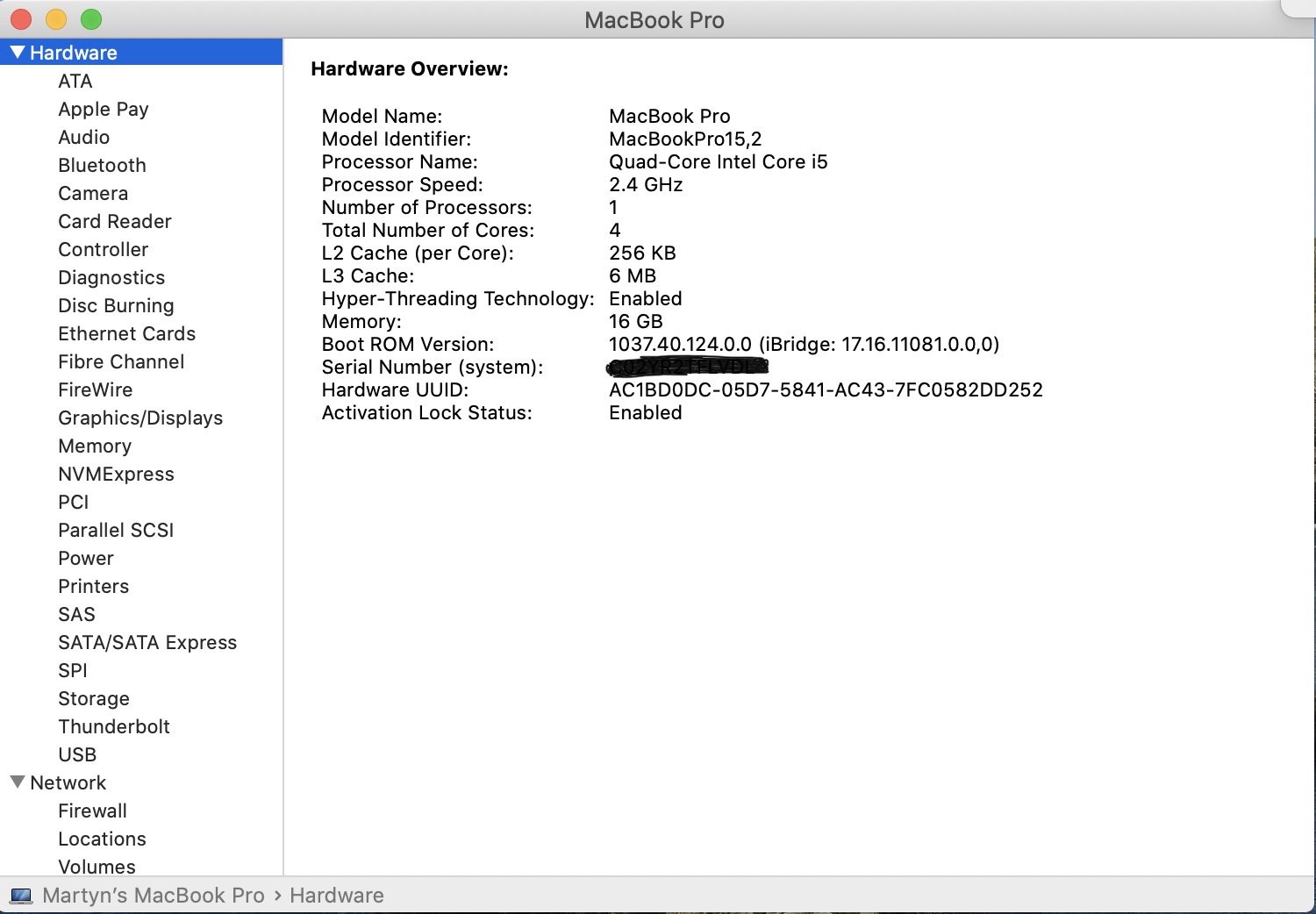View Thunderbolt device information
Image resolution: width=1316 pixels, height=914 pixels.
(x=114, y=726)
